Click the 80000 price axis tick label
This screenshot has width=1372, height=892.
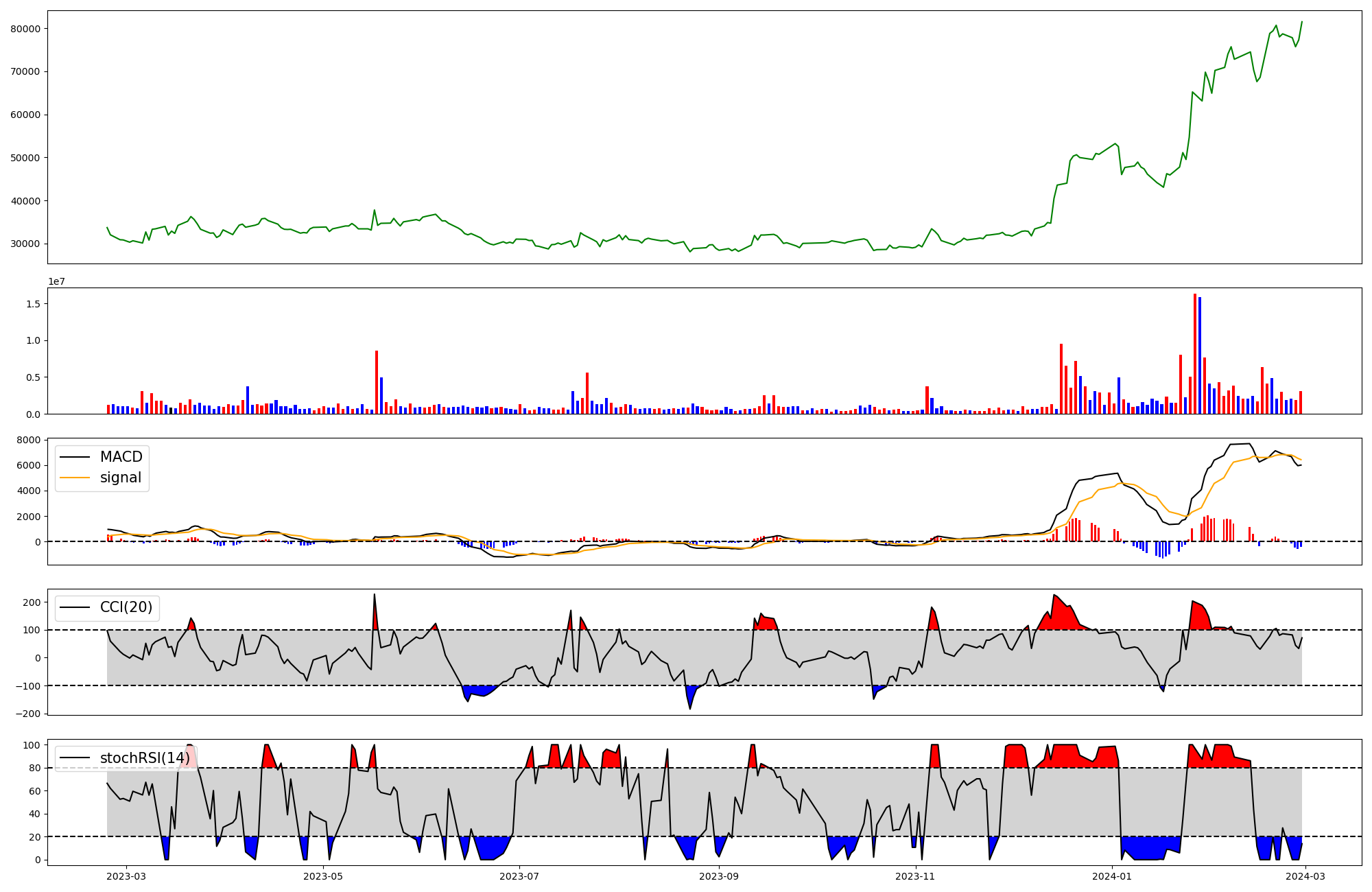coord(25,29)
